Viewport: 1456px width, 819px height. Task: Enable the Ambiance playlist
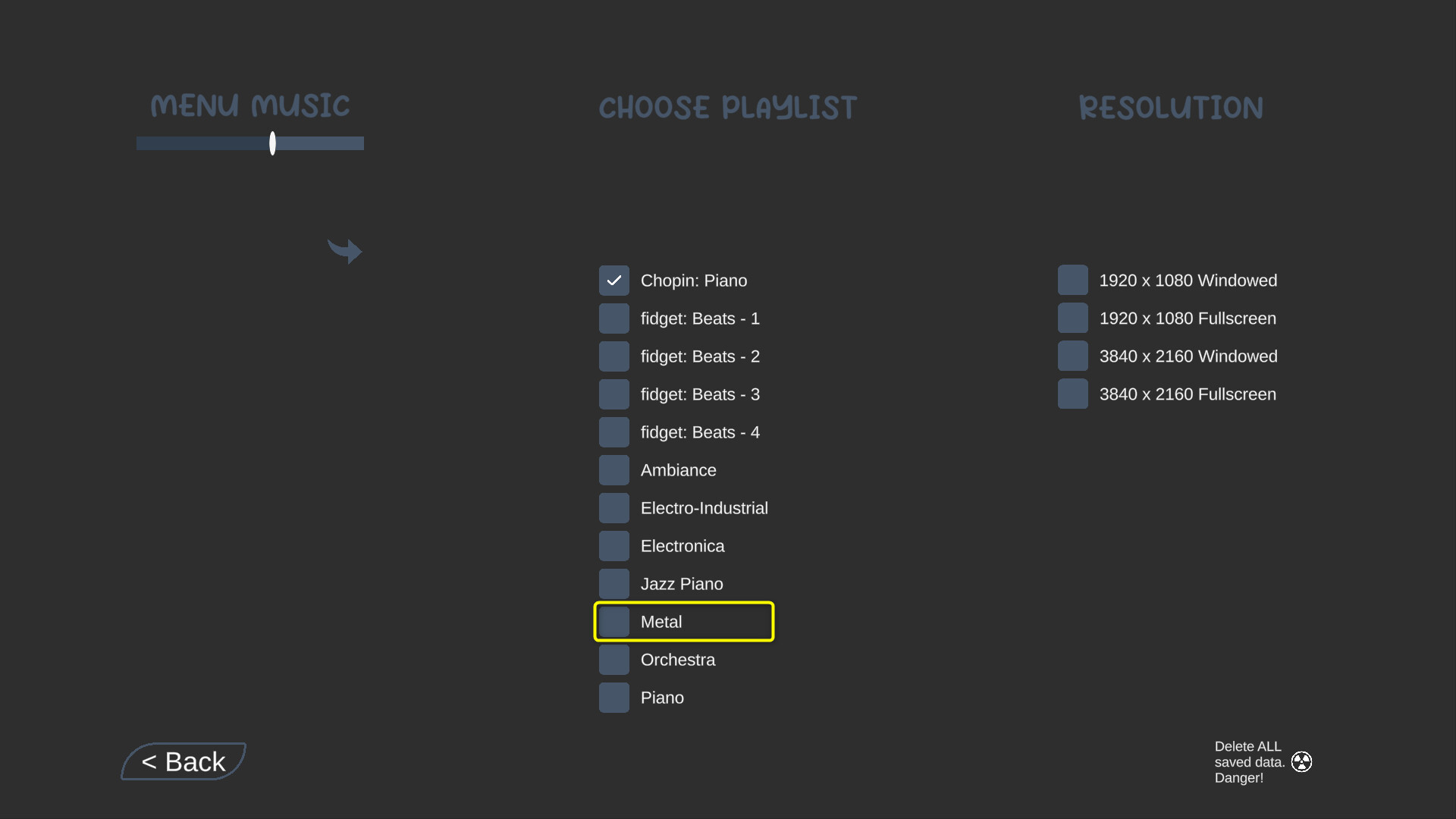pyautogui.click(x=613, y=469)
